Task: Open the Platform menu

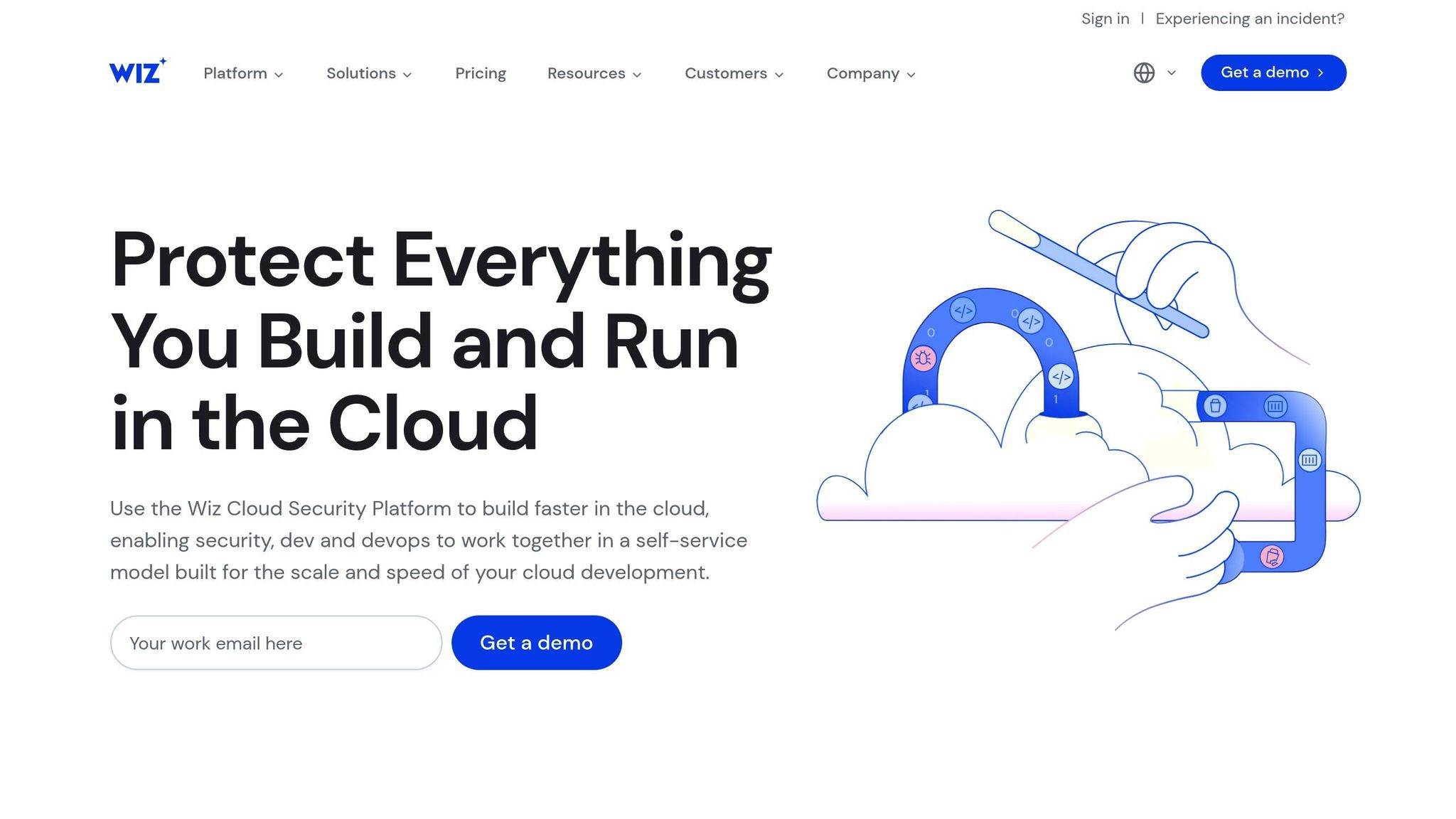Action: coord(243,73)
